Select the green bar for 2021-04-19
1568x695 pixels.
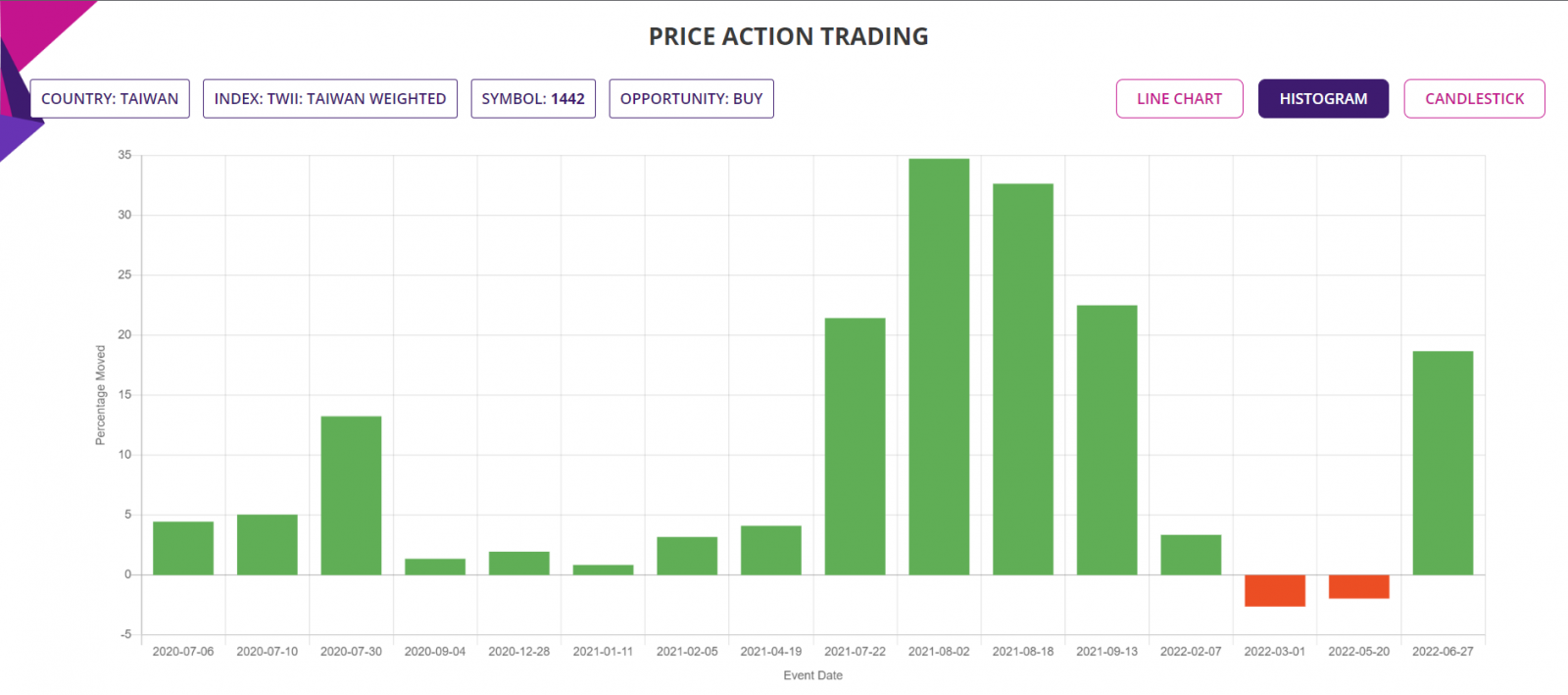point(771,550)
